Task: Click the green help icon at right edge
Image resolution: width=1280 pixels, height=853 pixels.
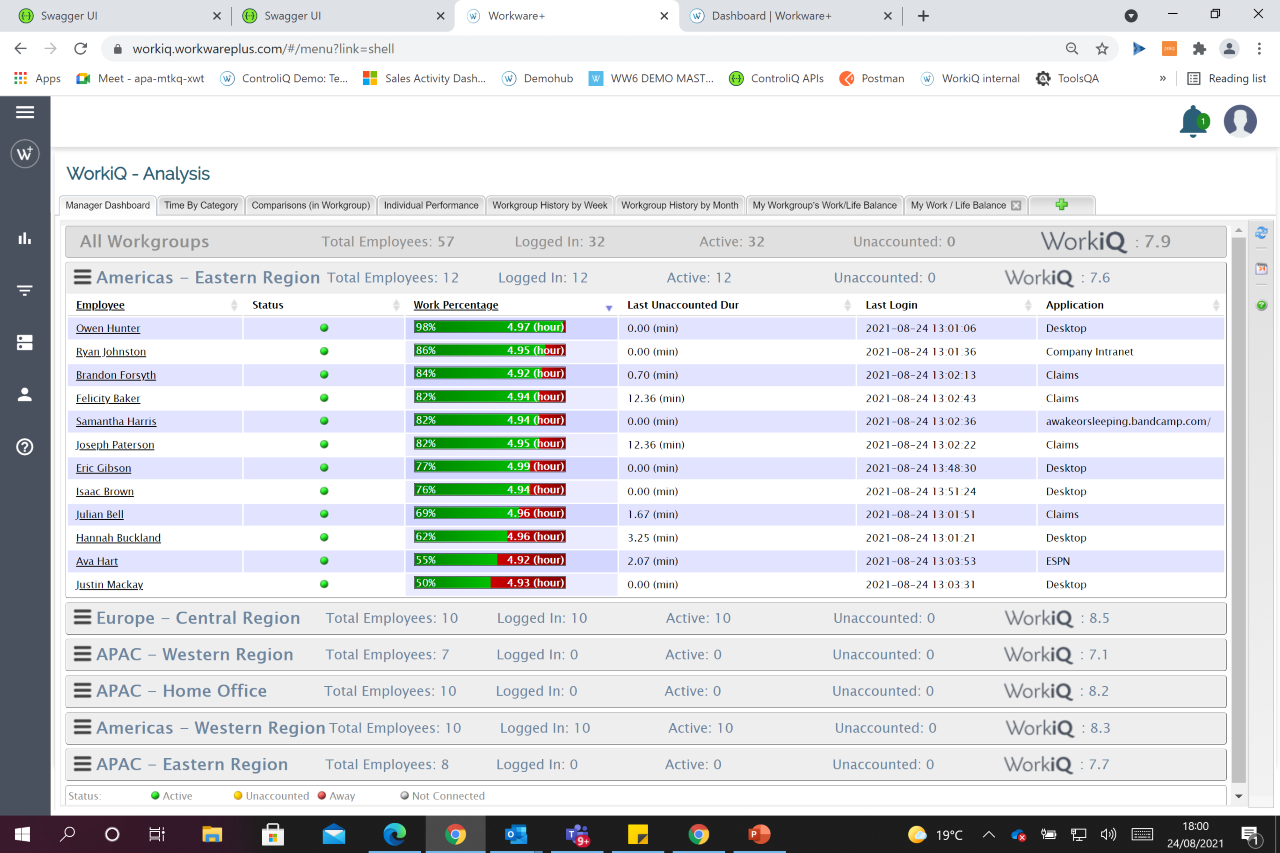Action: click(x=1262, y=305)
